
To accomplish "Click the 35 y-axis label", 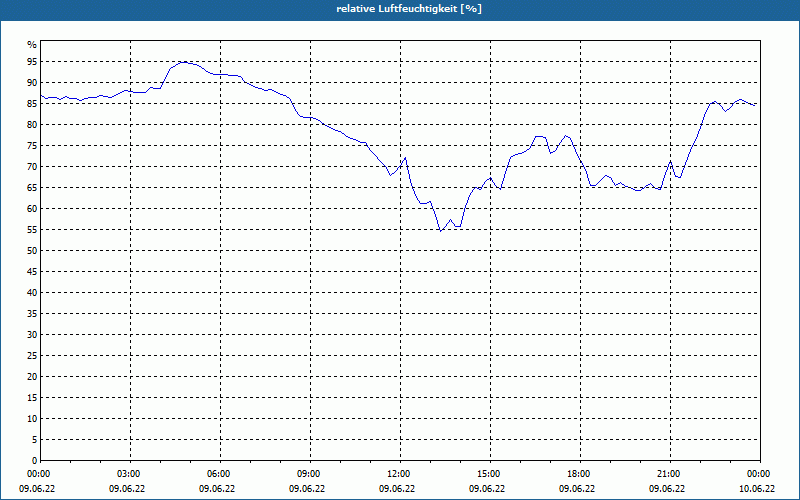I will (x=32, y=314).
